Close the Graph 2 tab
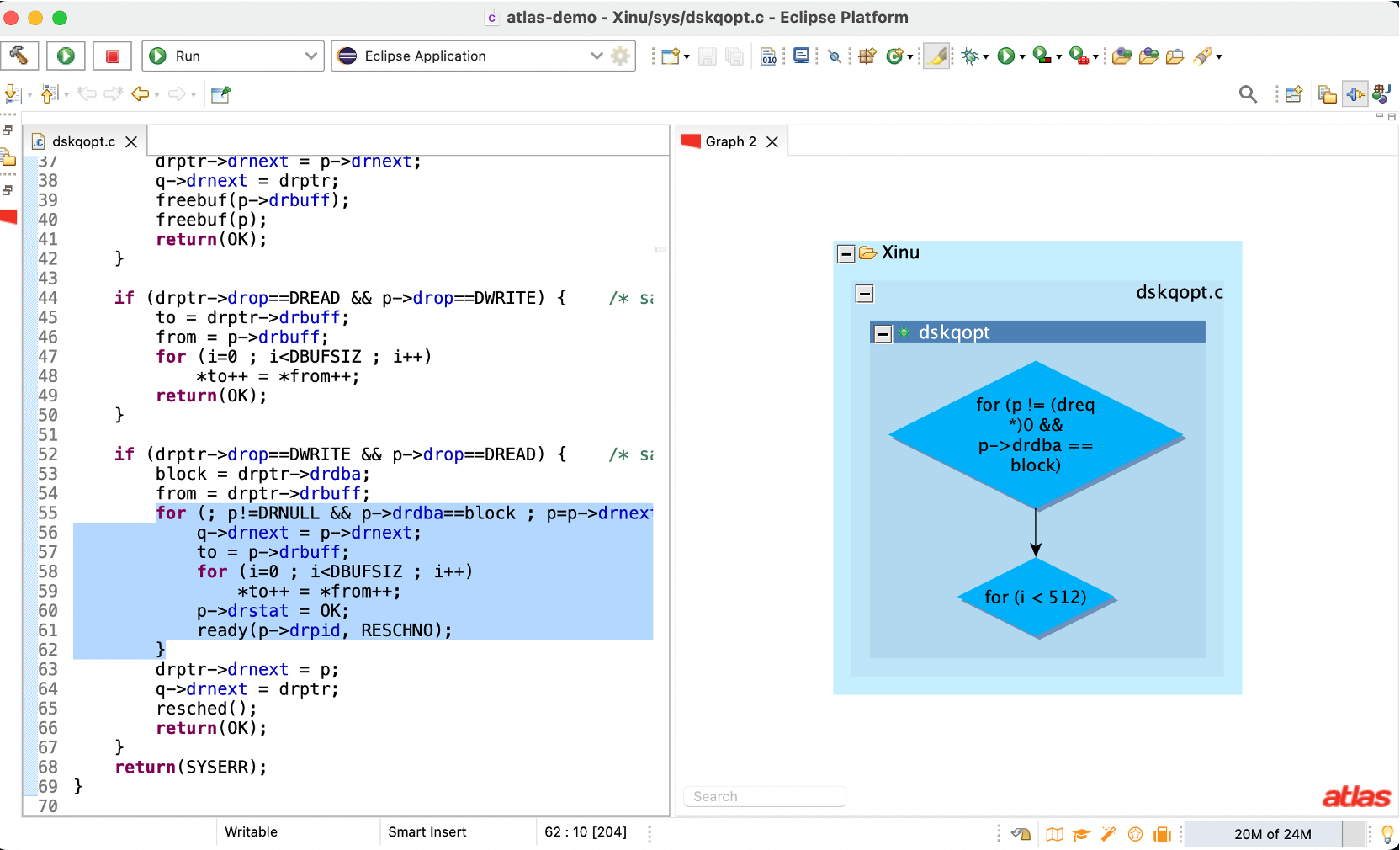This screenshot has width=1400, height=850. point(772,141)
